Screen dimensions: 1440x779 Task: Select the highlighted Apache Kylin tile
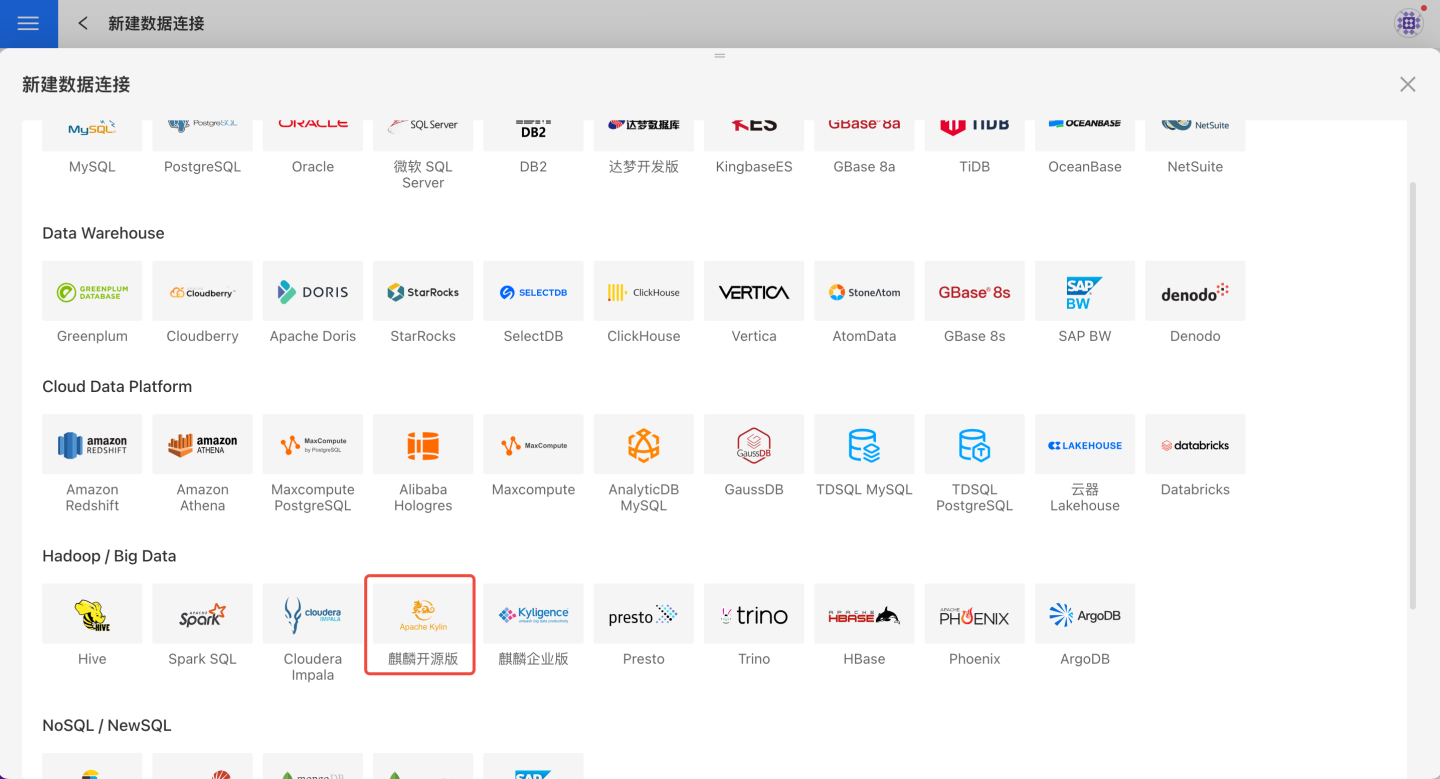[423, 615]
